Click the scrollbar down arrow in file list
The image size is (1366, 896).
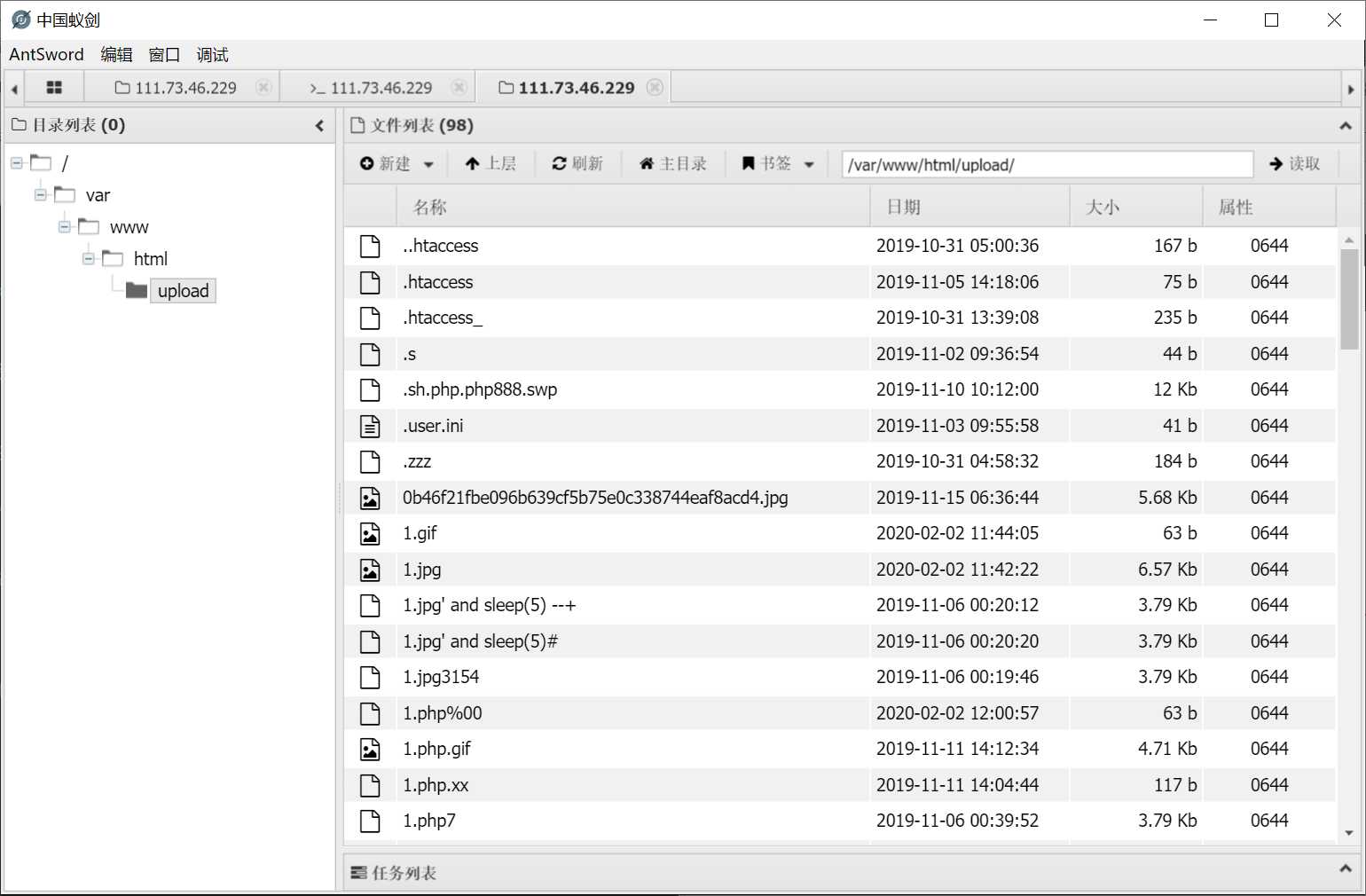pos(1349,833)
